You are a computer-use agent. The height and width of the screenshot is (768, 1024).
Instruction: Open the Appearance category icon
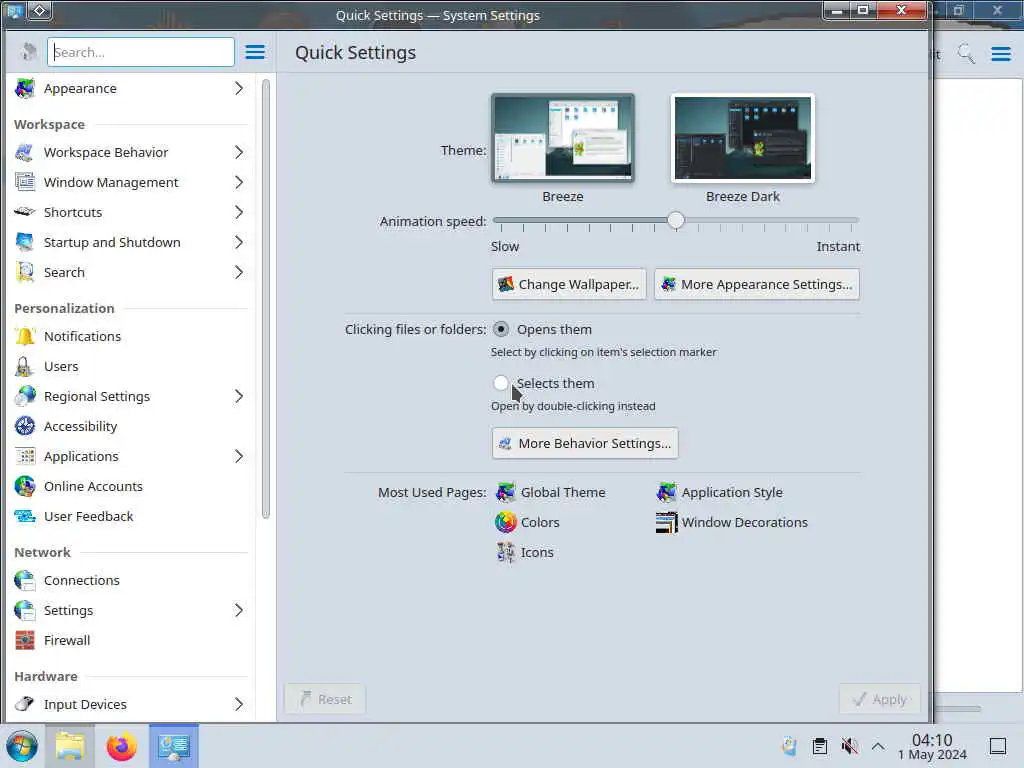click(x=25, y=88)
